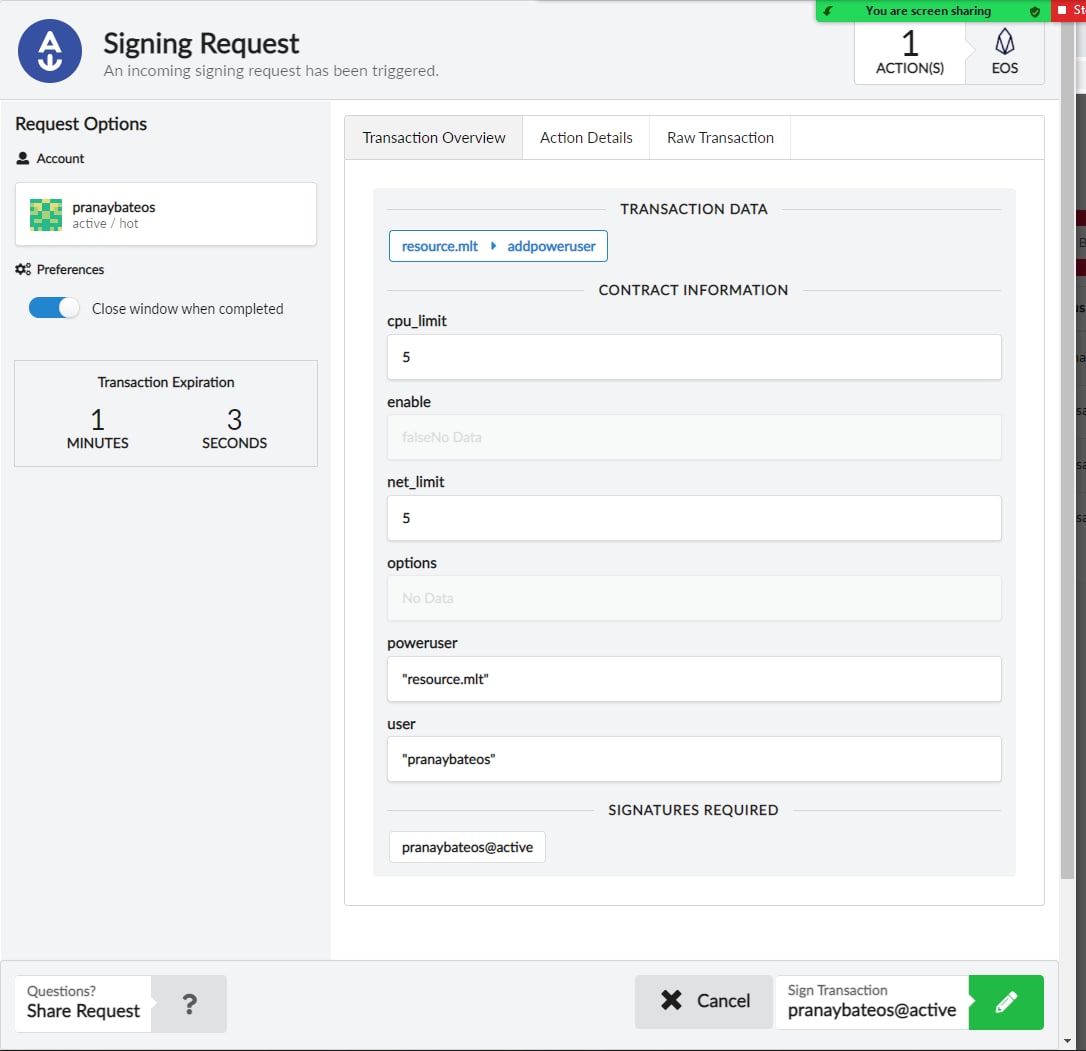
Task: Click the Transaction Expiration heading
Action: point(166,382)
